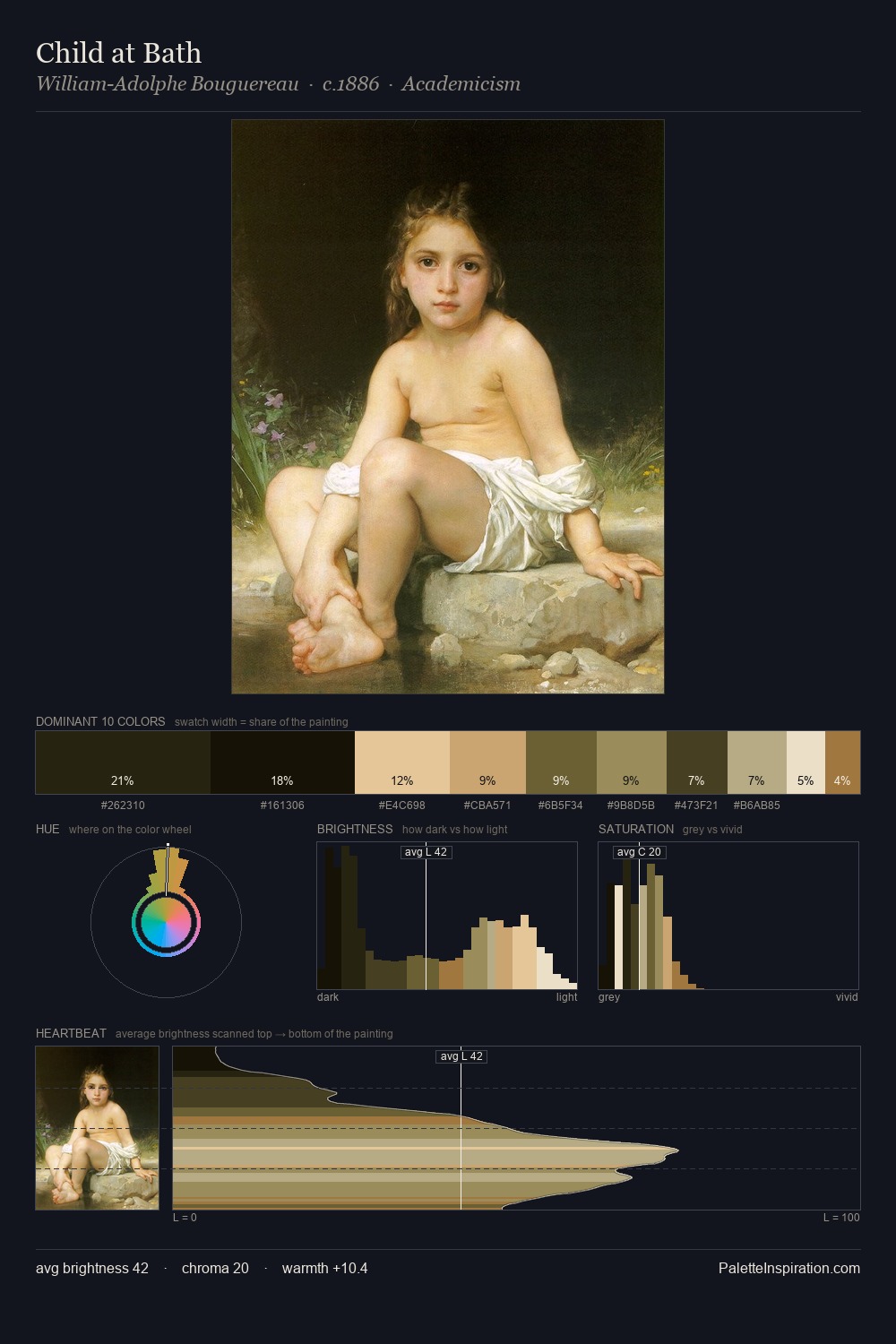This screenshot has width=896, height=1344.
Task: Click the small painting thumbnail beside Heartbeat chart
Action: pyautogui.click(x=98, y=1128)
